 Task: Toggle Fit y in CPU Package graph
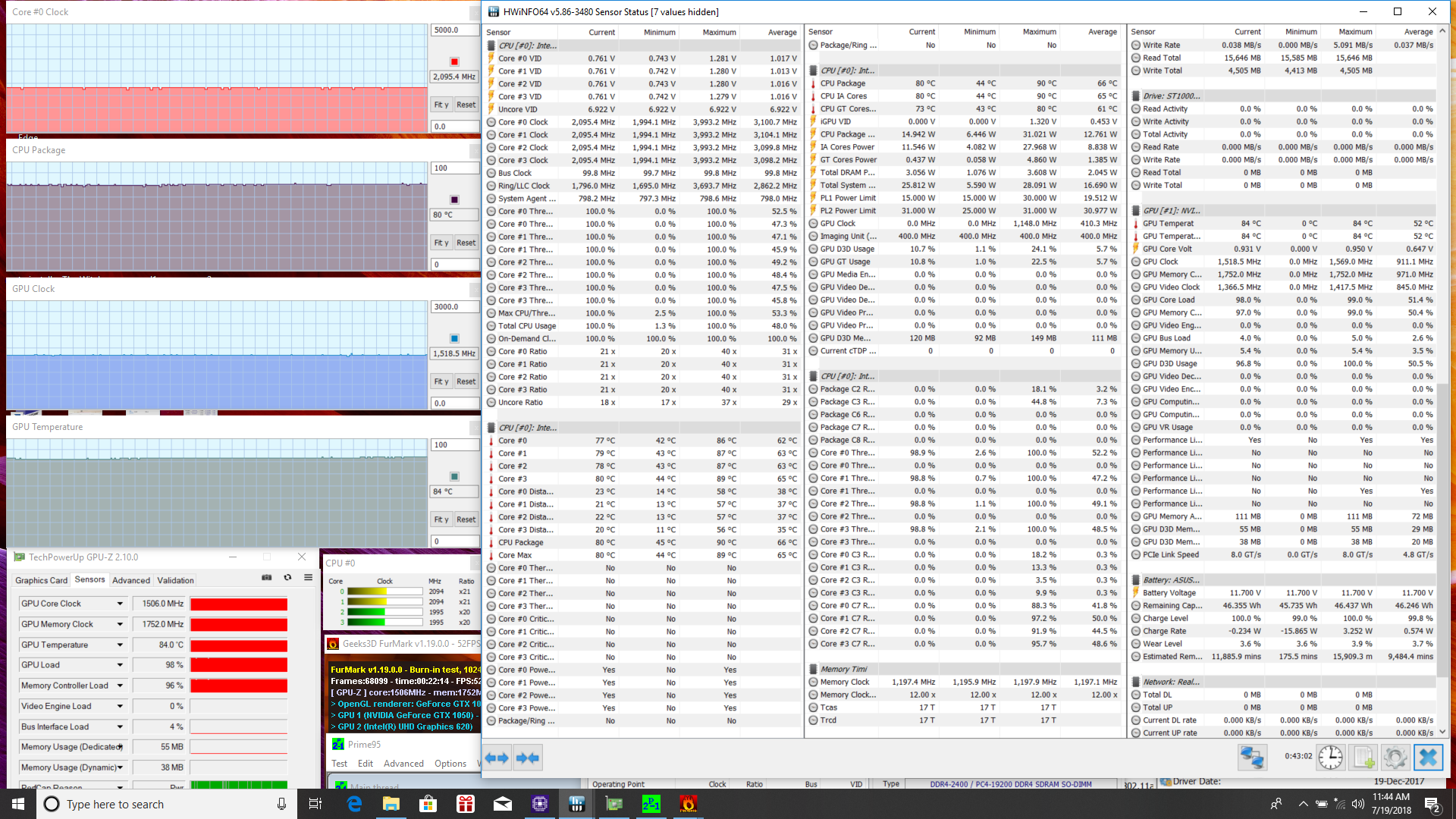(441, 243)
